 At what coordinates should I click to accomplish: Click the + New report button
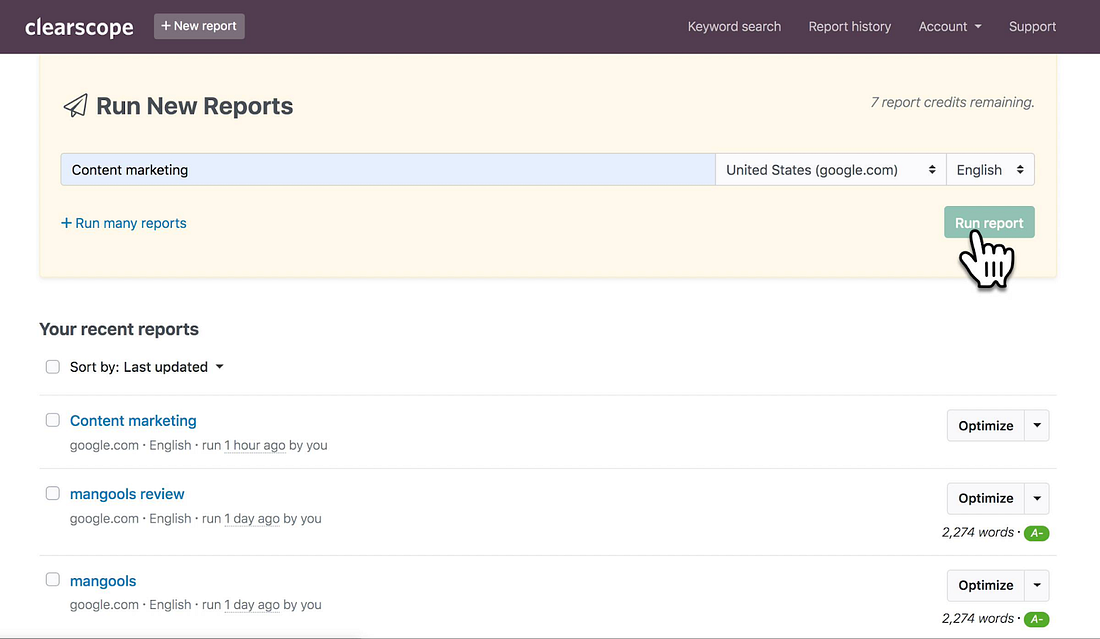point(199,26)
